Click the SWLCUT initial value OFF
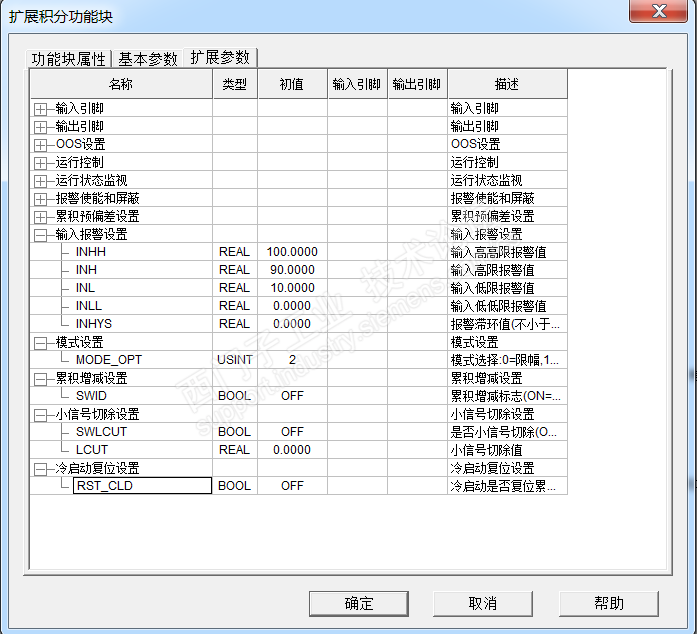This screenshot has width=697, height=634. point(292,432)
